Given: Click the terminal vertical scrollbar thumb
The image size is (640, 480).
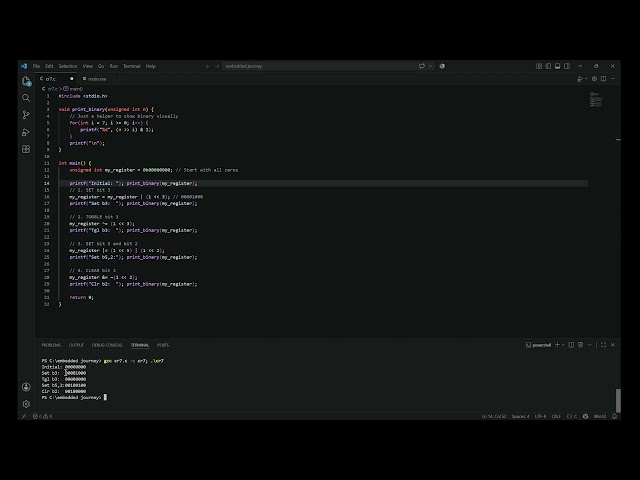Looking at the screenshot, I should click(x=618, y=401).
